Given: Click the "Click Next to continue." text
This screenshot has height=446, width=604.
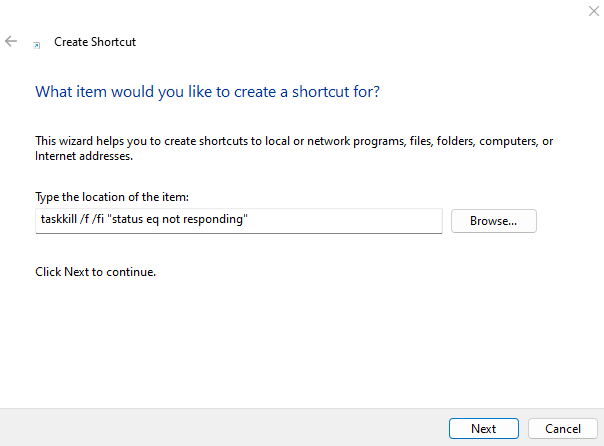Looking at the screenshot, I should pyautogui.click(x=96, y=272).
